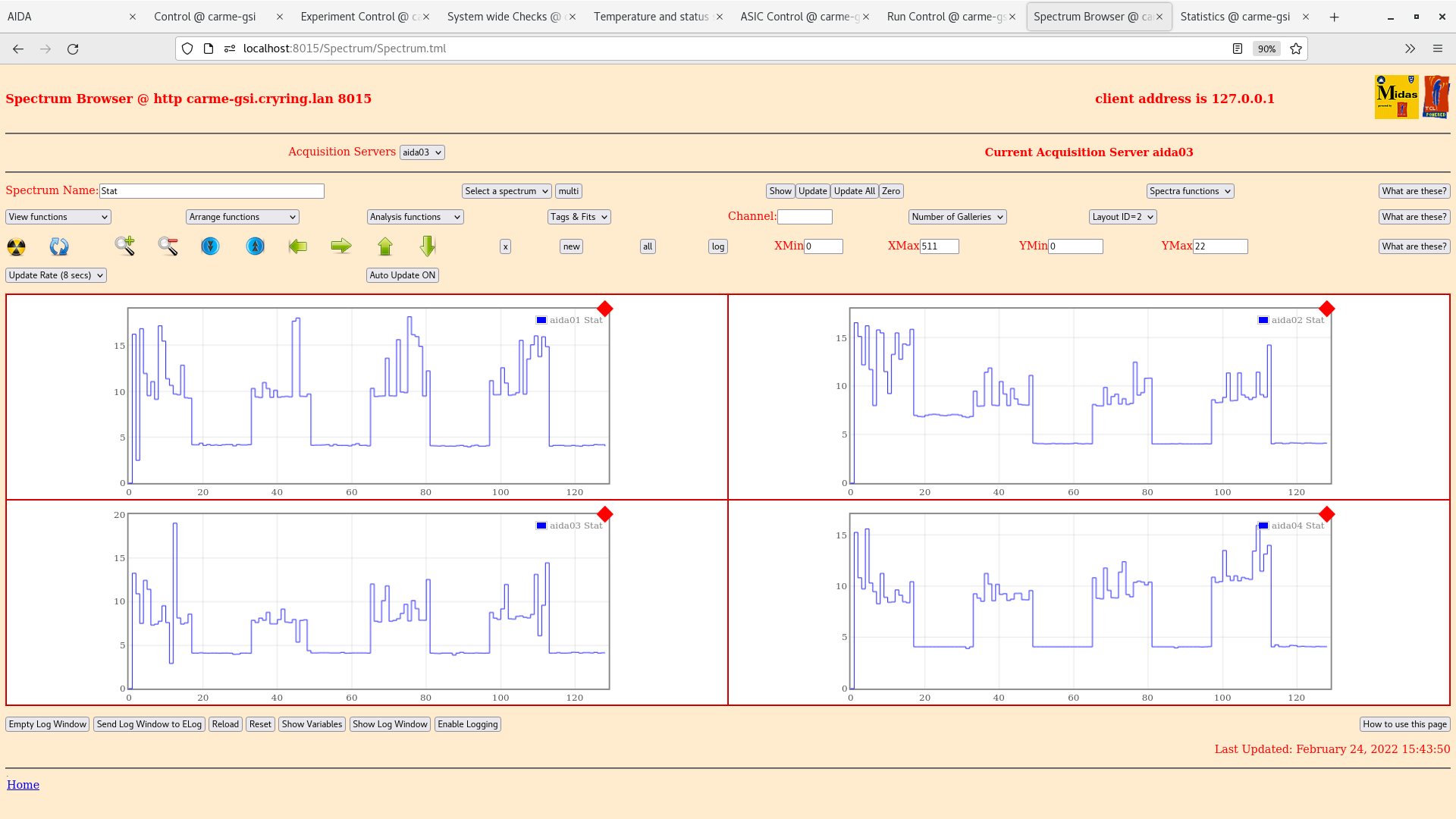Click the green left arrow icon
The image size is (1456, 819).
click(298, 246)
